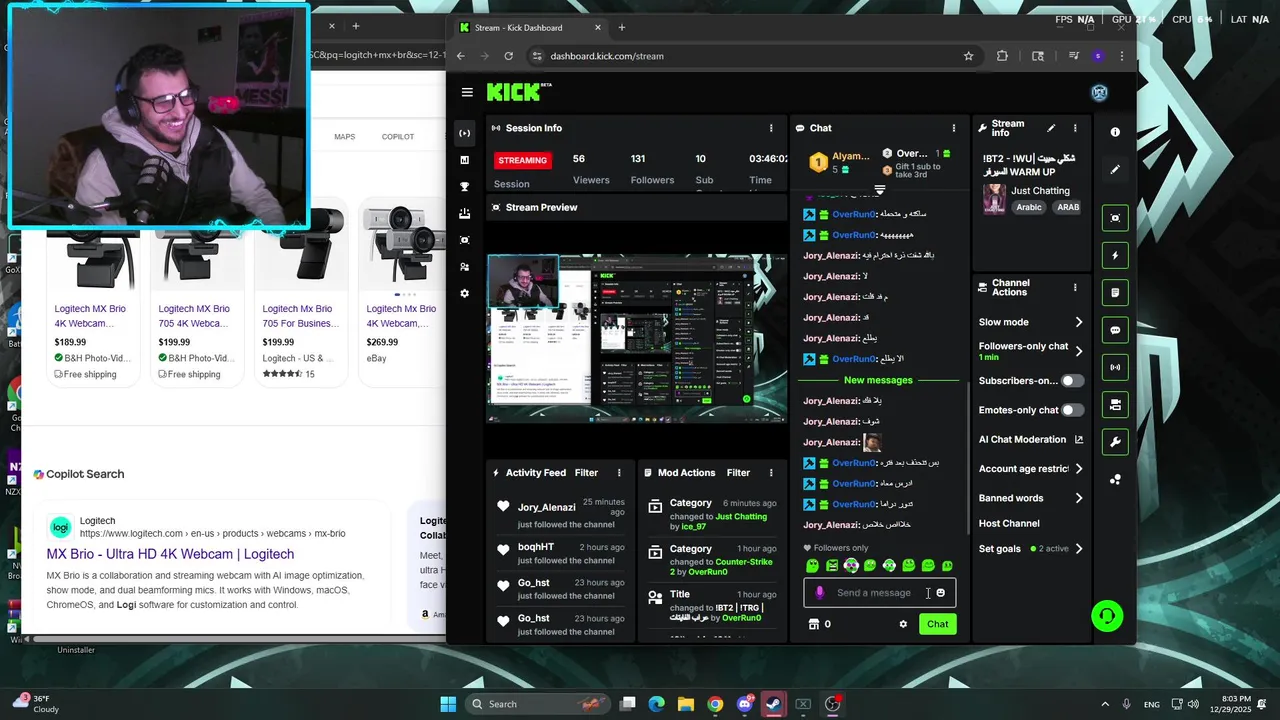1280x720 pixels.
Task: Reload the Kick dashboard page
Action: click(x=508, y=56)
